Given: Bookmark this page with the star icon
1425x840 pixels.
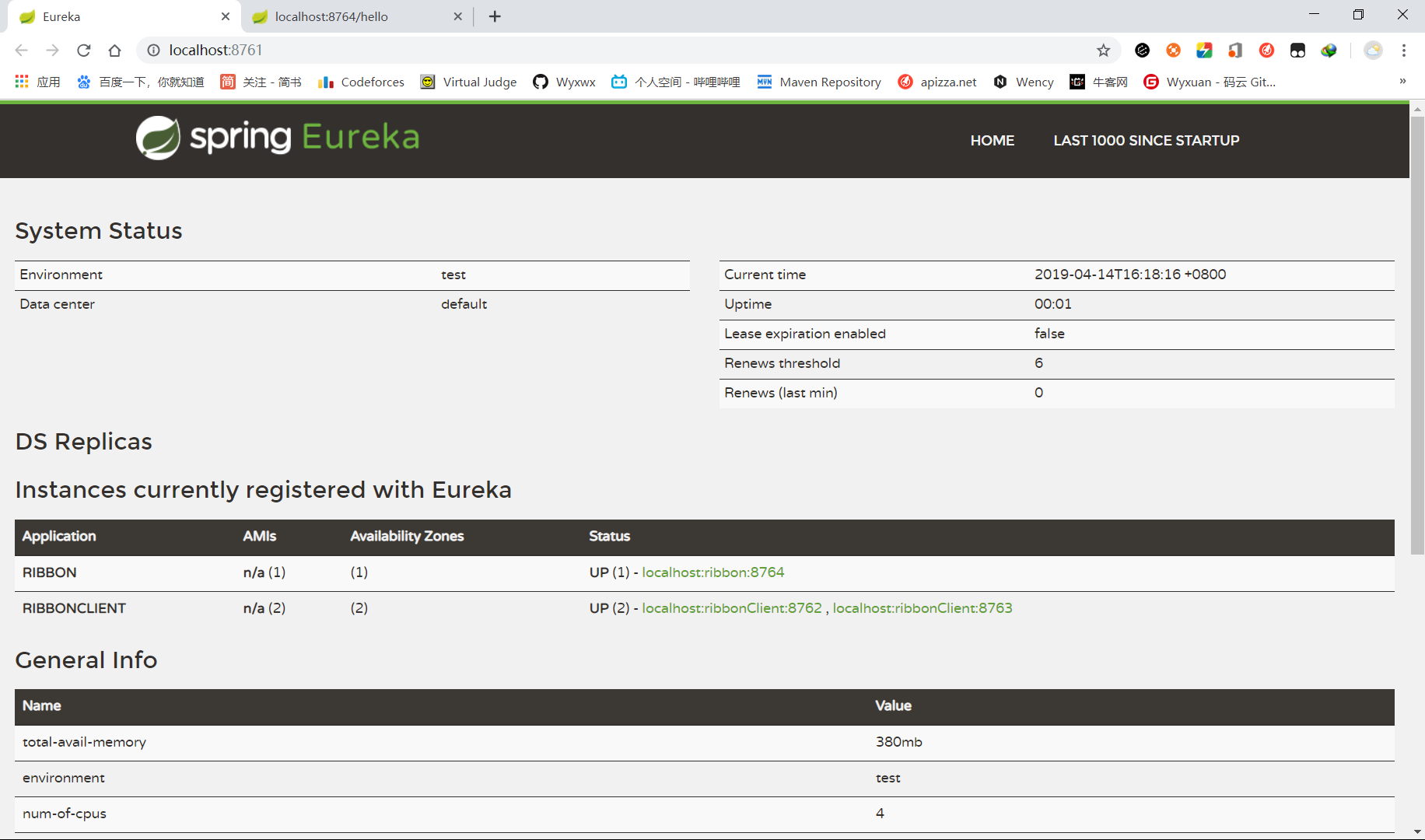Looking at the screenshot, I should point(1103,51).
